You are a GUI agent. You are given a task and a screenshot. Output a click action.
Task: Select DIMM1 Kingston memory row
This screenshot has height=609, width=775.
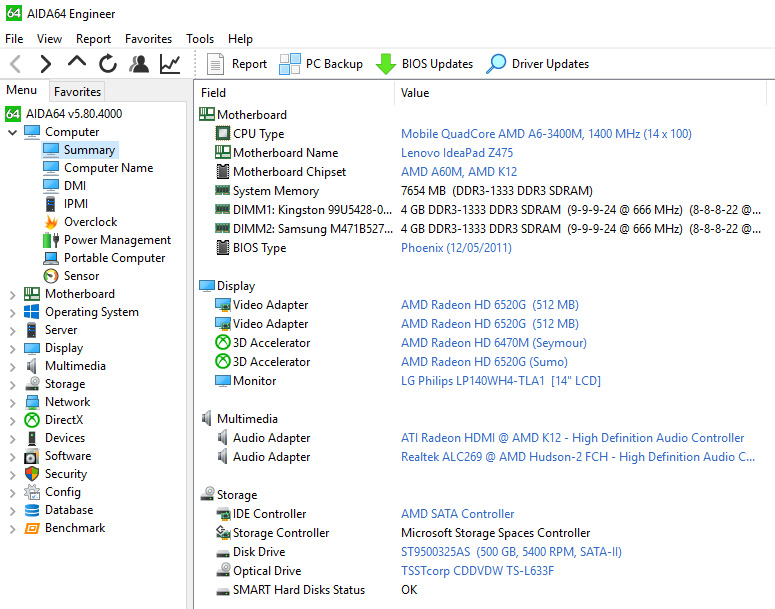click(482, 210)
